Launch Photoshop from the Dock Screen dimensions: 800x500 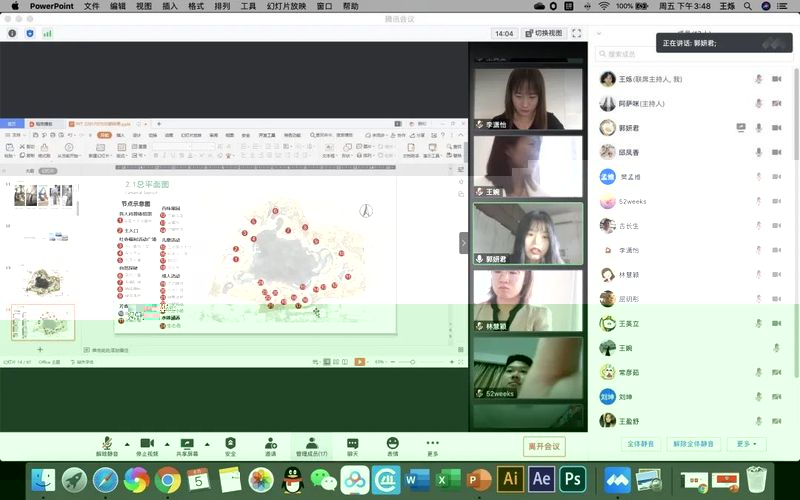pyautogui.click(x=573, y=479)
